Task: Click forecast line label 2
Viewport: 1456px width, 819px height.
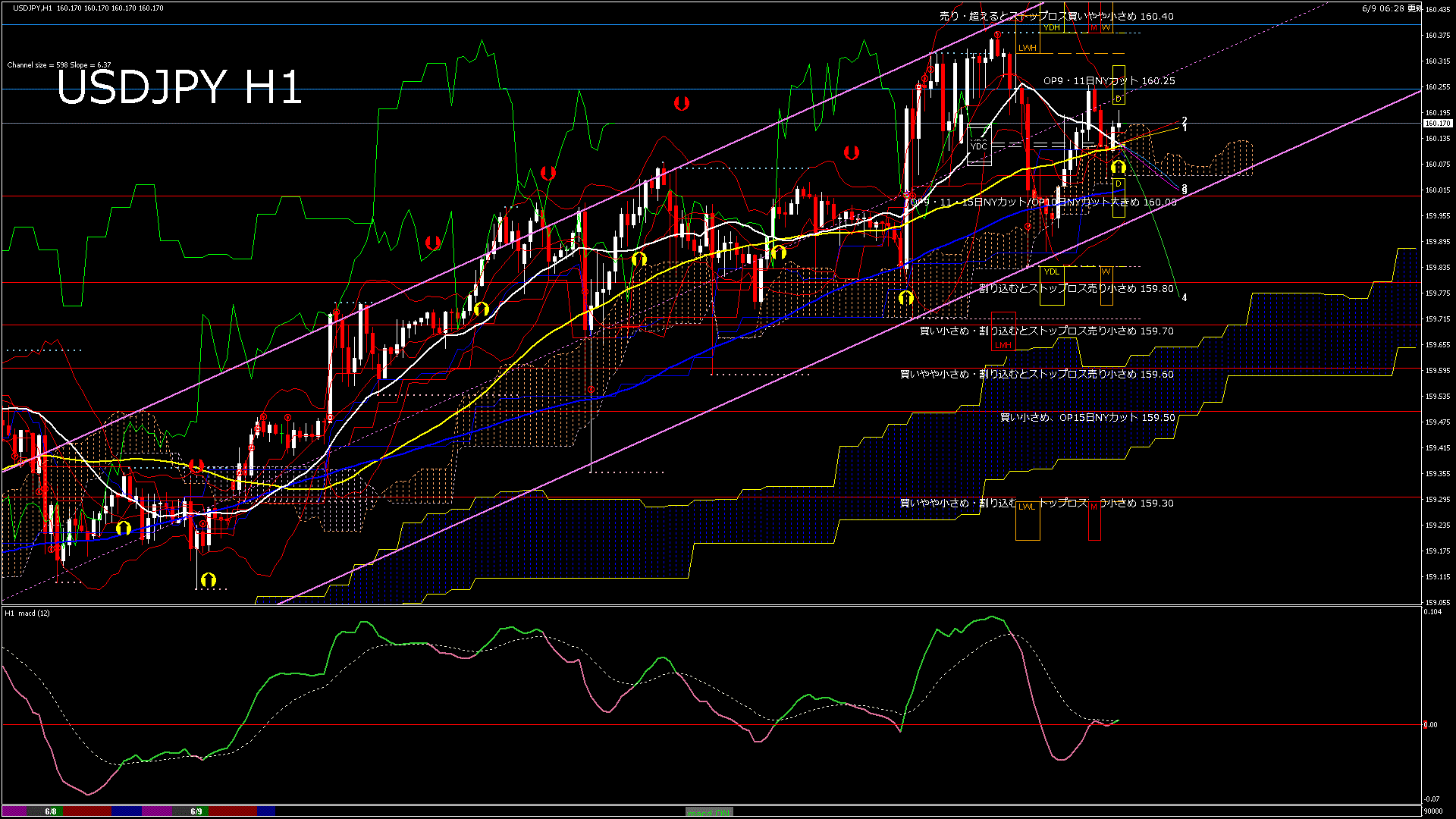Action: point(1185,120)
